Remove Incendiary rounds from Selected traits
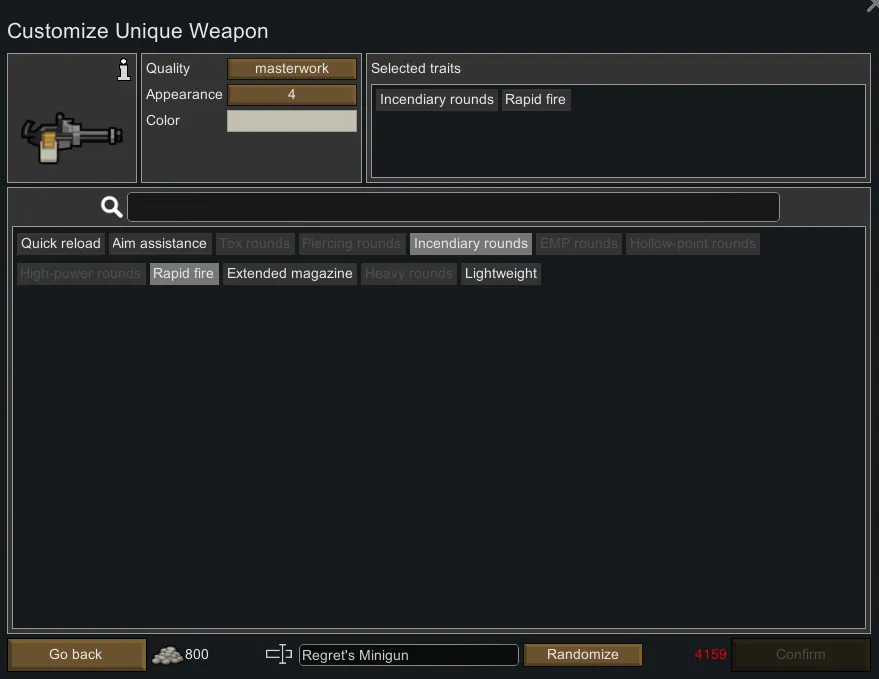This screenshot has height=679, width=879. tap(437, 100)
